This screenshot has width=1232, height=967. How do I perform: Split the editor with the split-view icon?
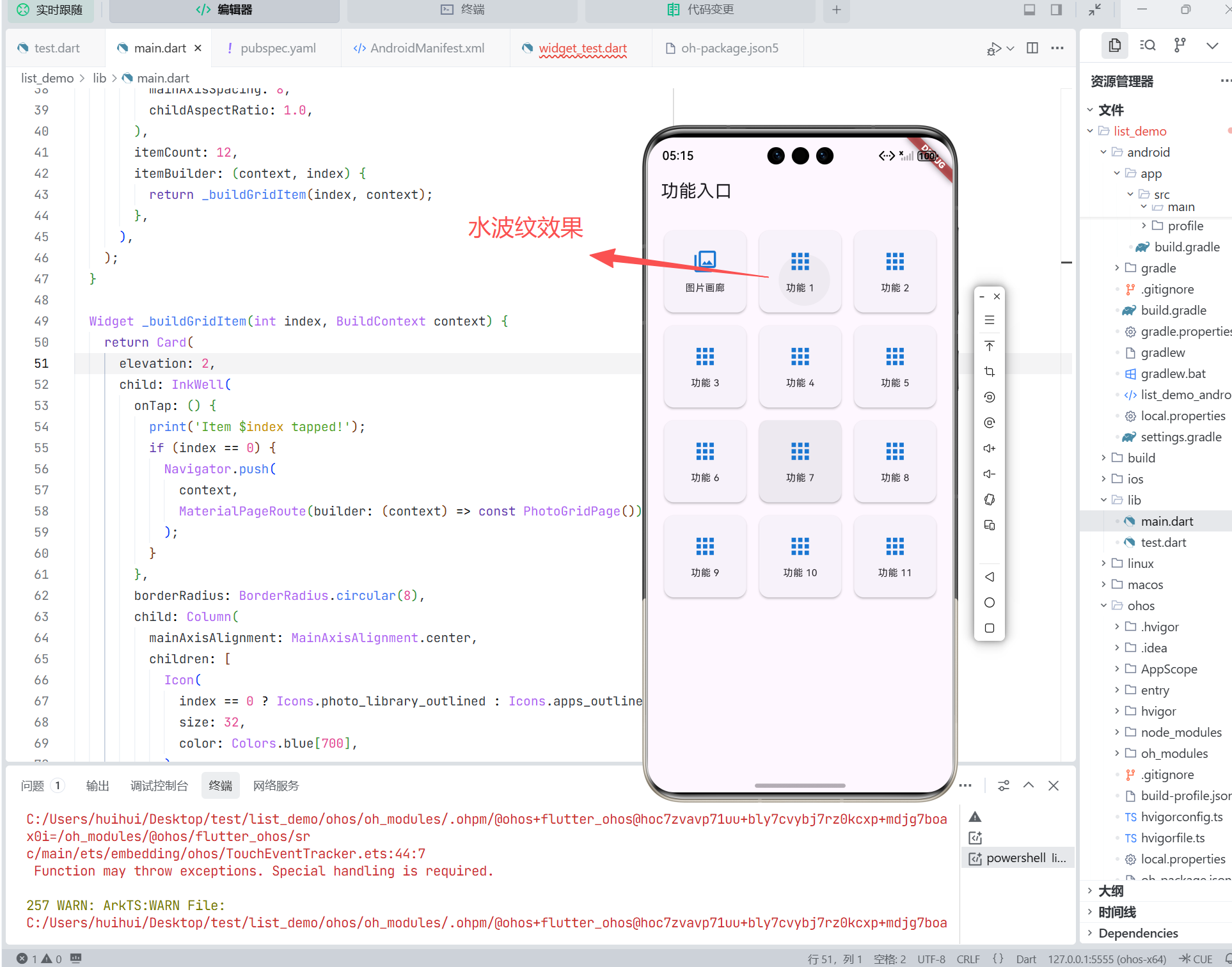(x=1032, y=48)
